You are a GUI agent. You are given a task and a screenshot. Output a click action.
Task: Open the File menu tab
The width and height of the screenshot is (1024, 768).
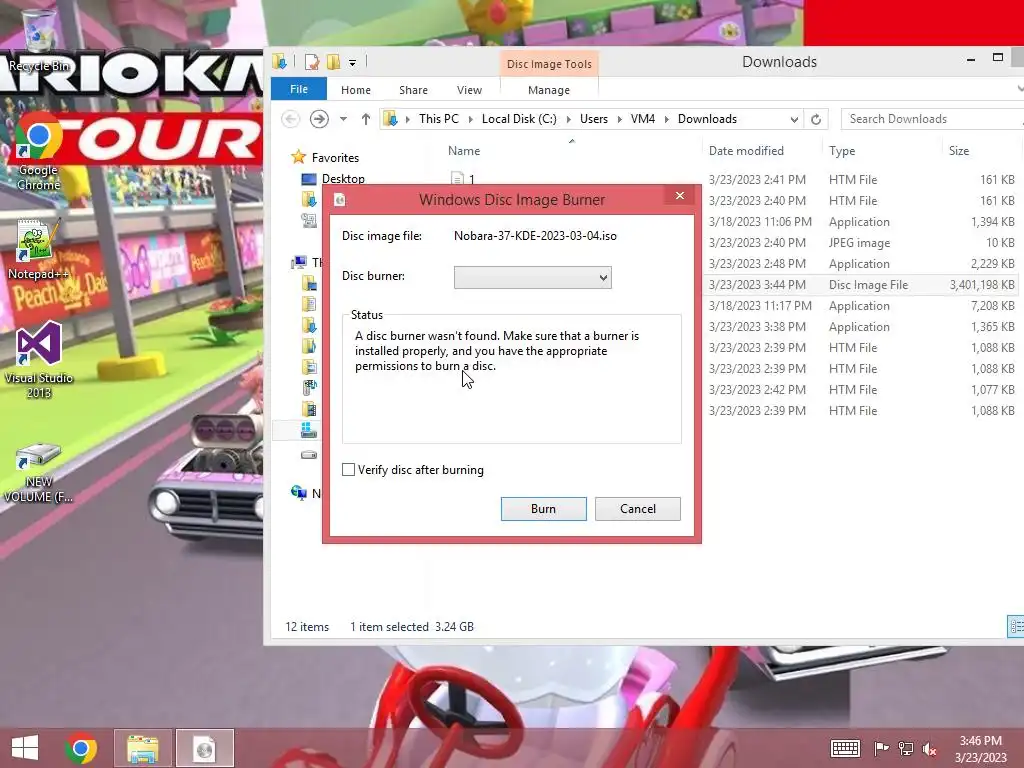click(x=299, y=89)
